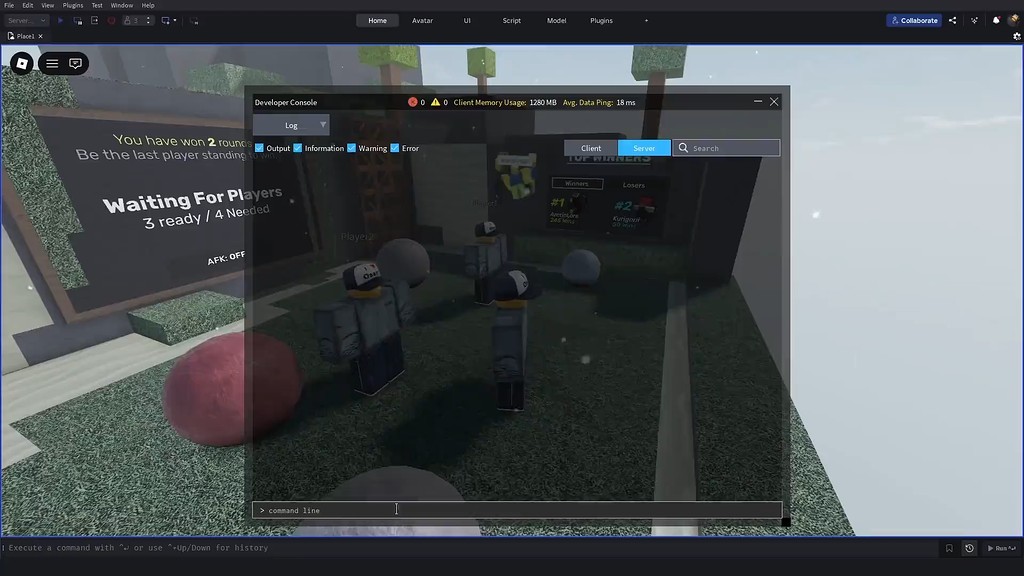Expand the Log dropdown in Developer Console
This screenshot has width=1024, height=576.
click(x=291, y=125)
